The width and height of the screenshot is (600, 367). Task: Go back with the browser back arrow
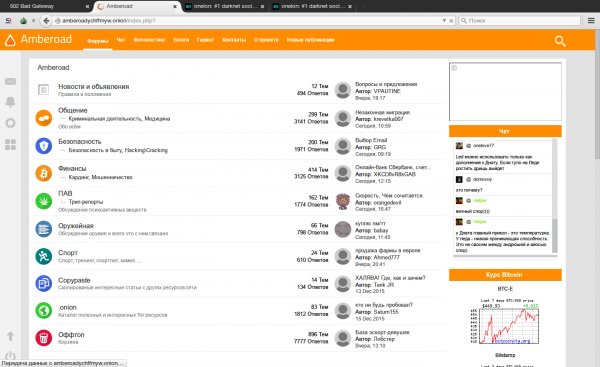pyautogui.click(x=46, y=21)
